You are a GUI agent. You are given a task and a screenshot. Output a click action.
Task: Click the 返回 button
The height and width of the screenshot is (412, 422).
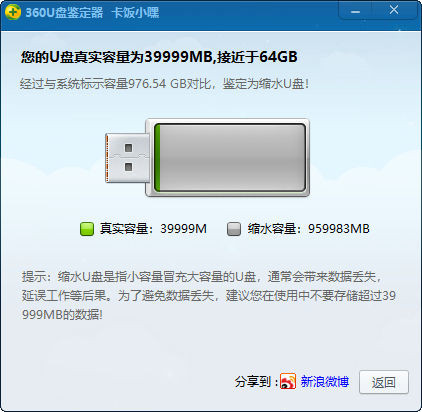tap(384, 382)
